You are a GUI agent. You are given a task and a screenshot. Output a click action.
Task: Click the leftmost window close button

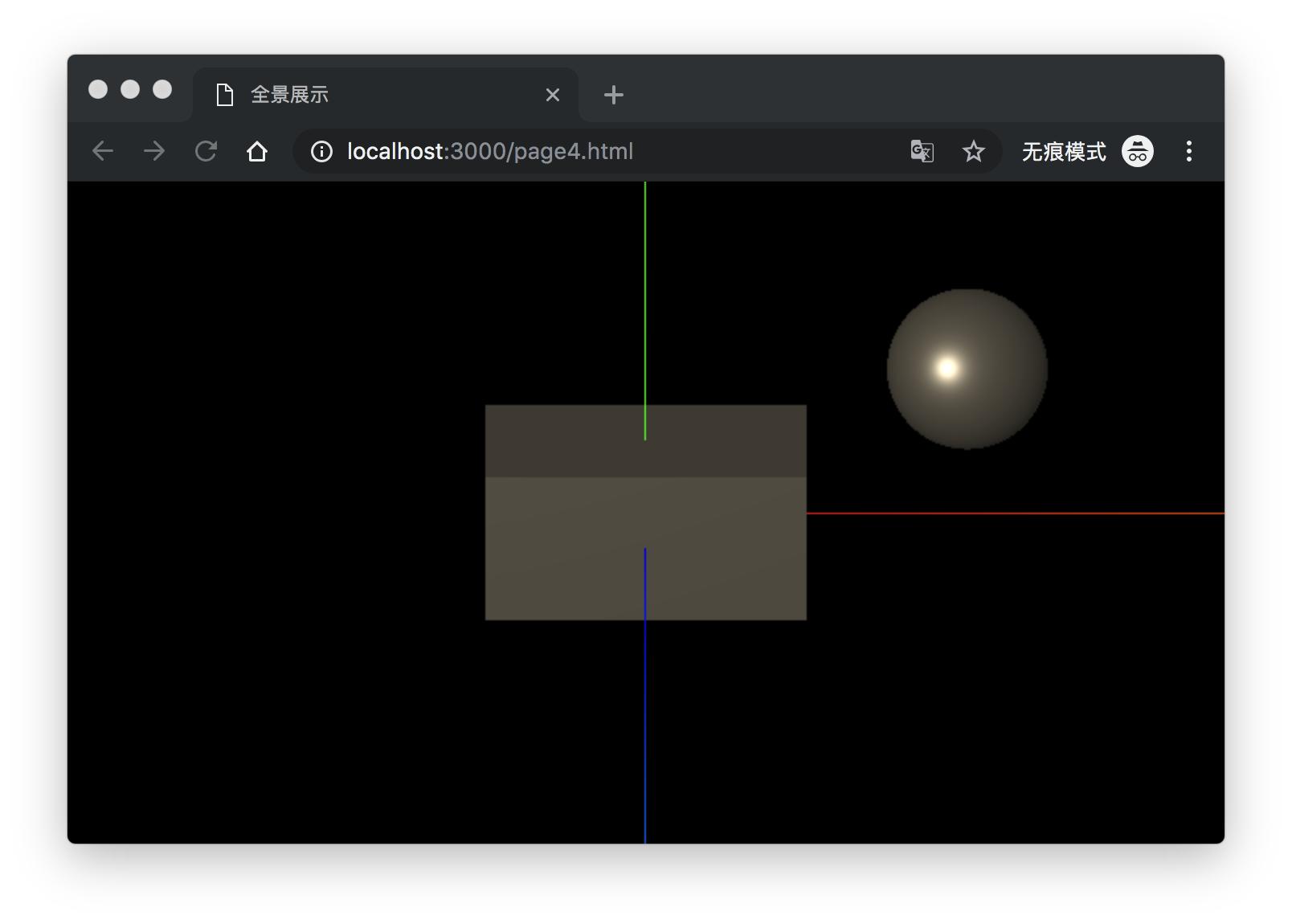tap(98, 89)
